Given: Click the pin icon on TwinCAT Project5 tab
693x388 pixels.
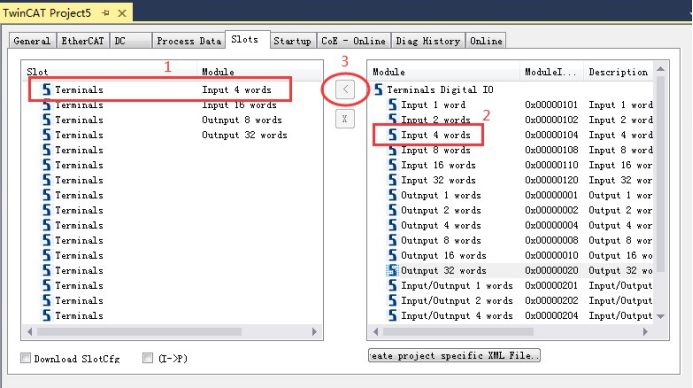Looking at the screenshot, I should coord(106,13).
